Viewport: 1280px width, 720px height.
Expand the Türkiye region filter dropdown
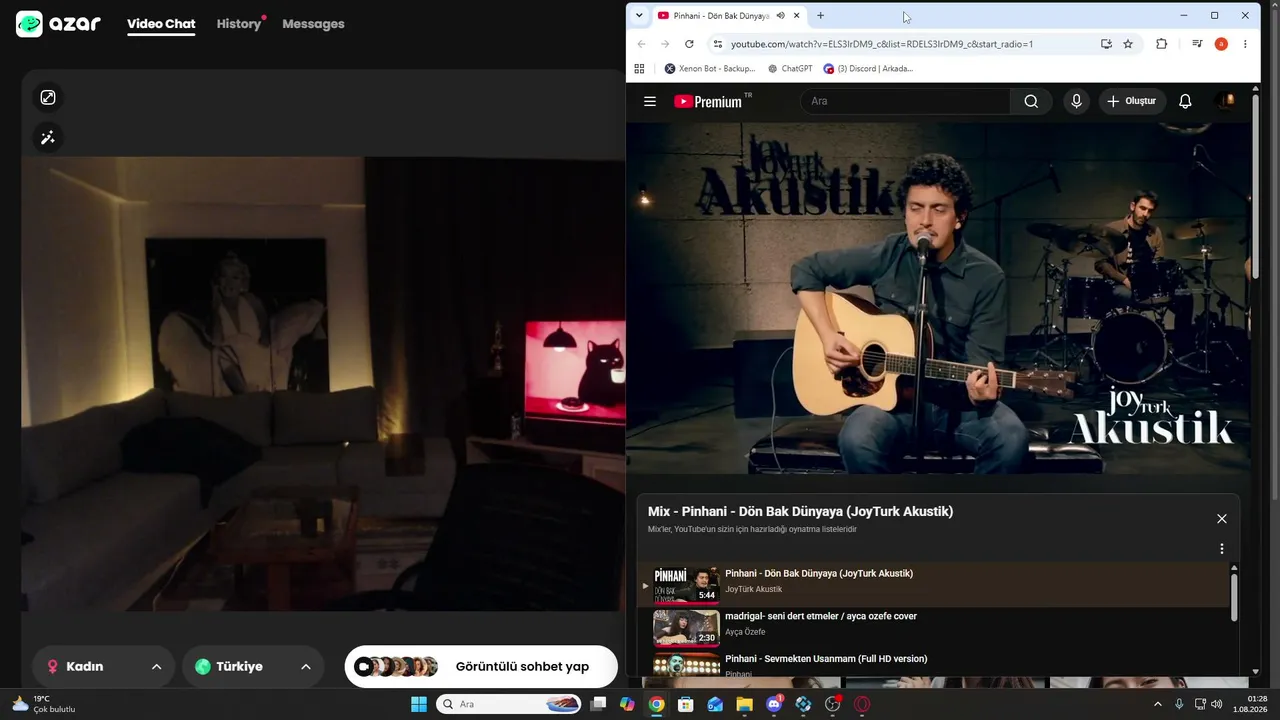point(253,667)
